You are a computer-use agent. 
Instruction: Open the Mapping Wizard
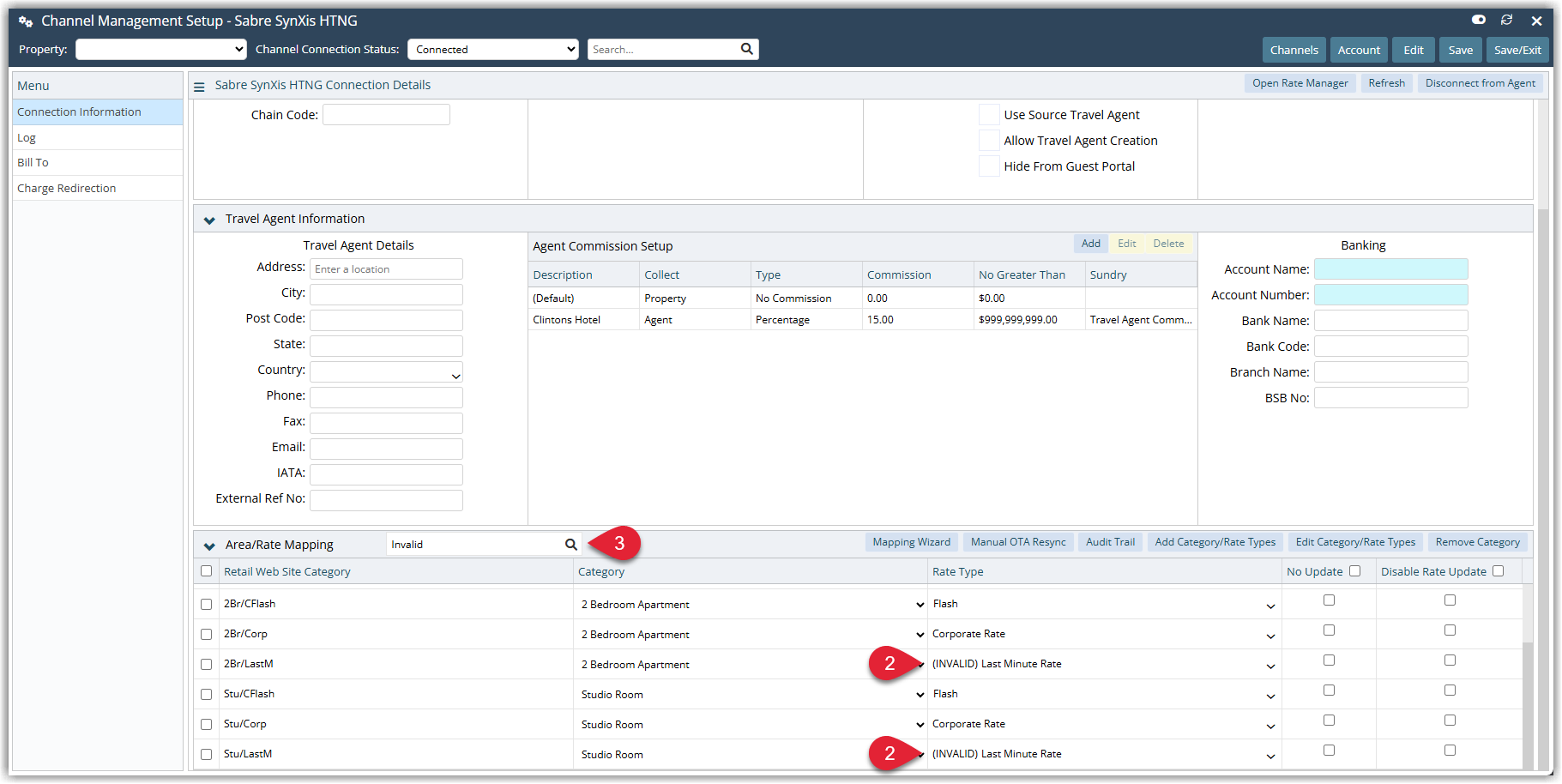pos(911,542)
